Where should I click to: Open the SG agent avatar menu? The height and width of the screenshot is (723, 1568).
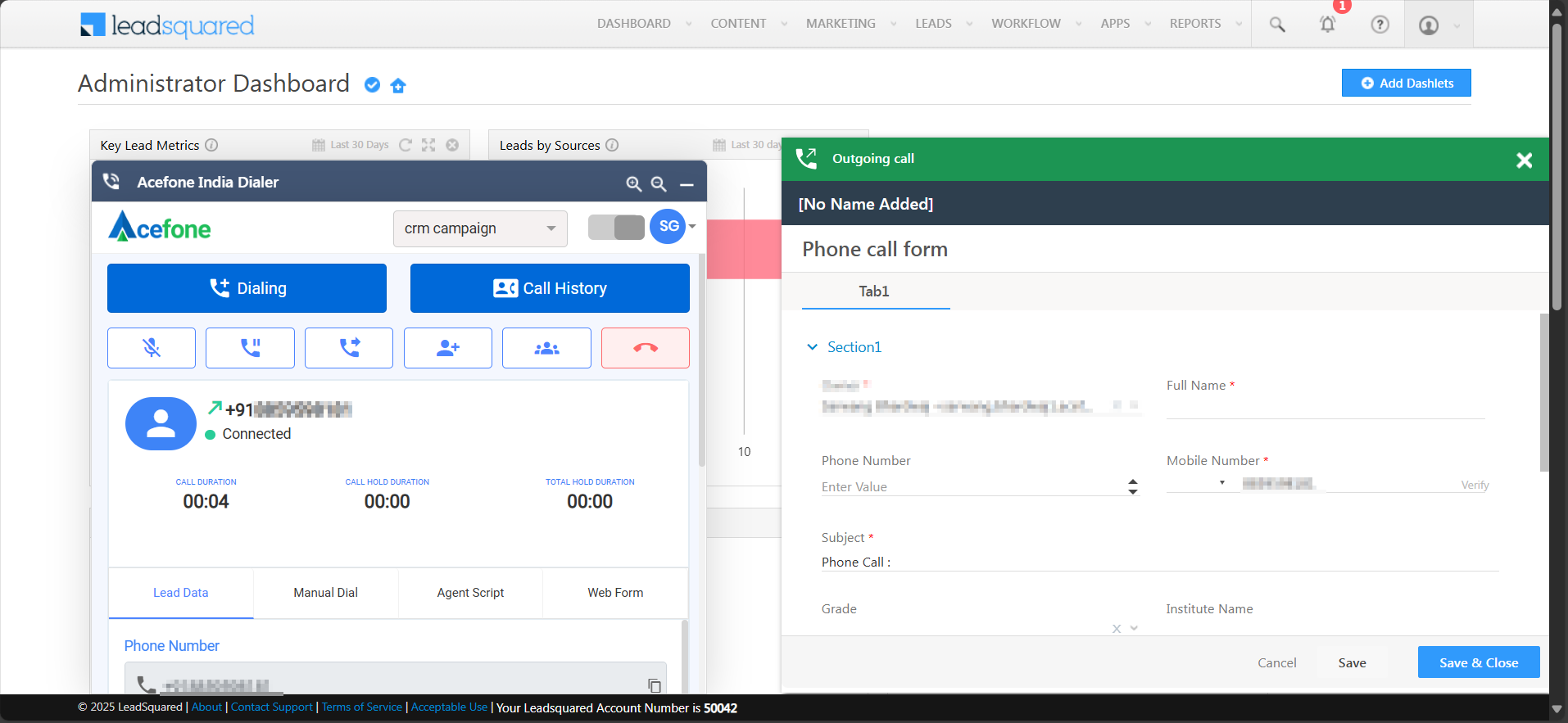672,226
